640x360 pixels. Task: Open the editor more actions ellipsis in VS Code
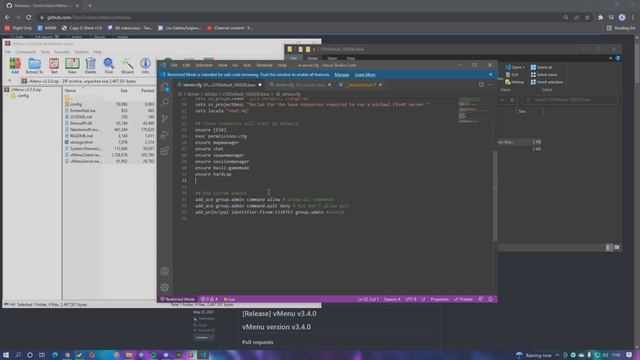click(490, 84)
